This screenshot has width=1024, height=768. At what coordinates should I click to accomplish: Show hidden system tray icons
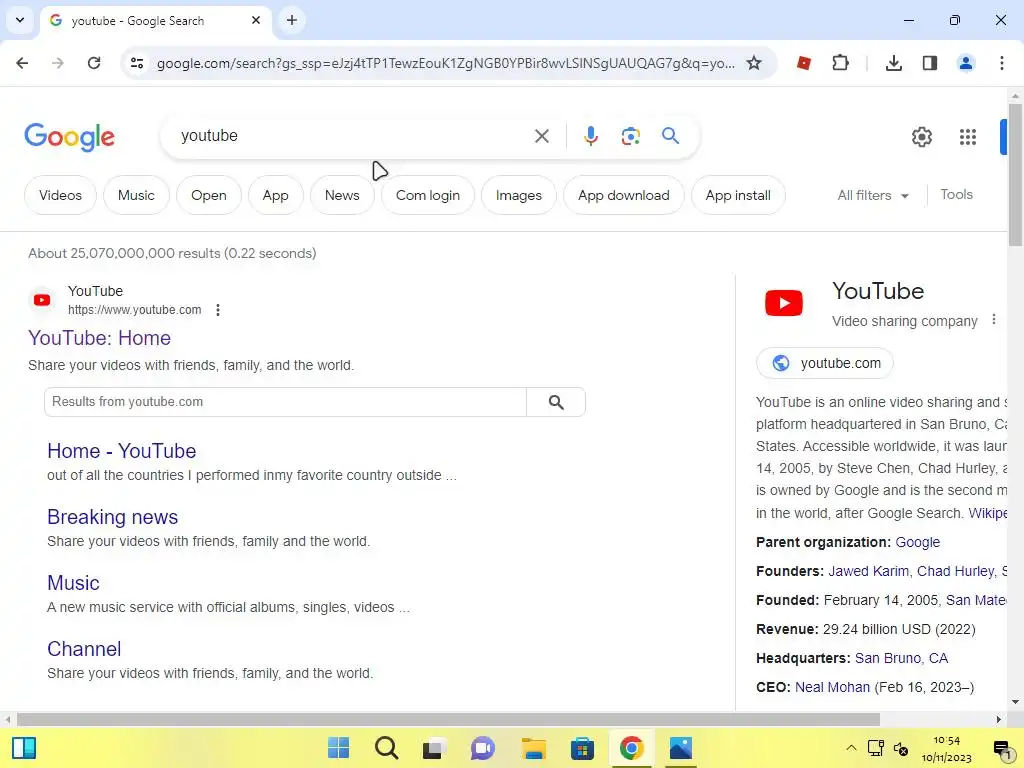click(x=851, y=748)
